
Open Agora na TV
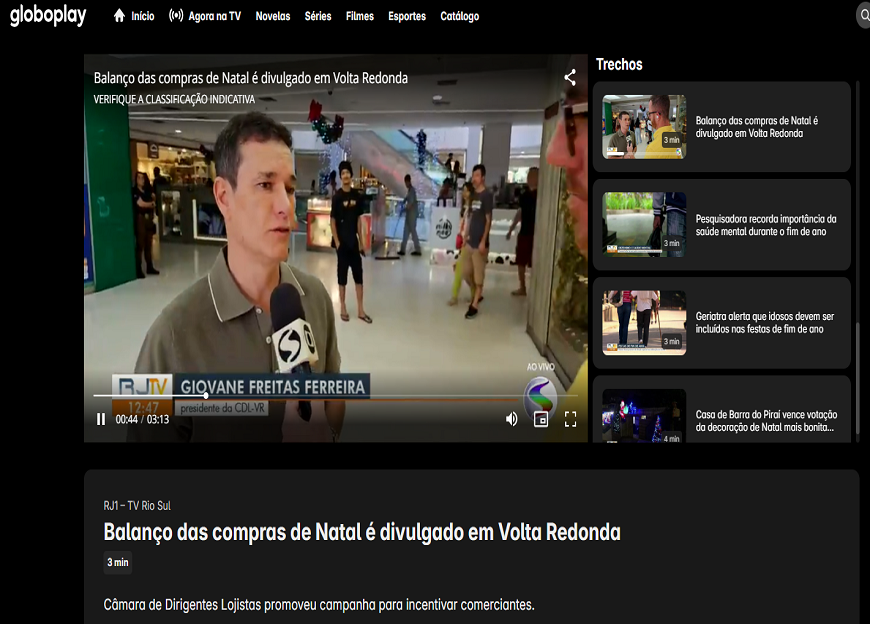coord(215,16)
